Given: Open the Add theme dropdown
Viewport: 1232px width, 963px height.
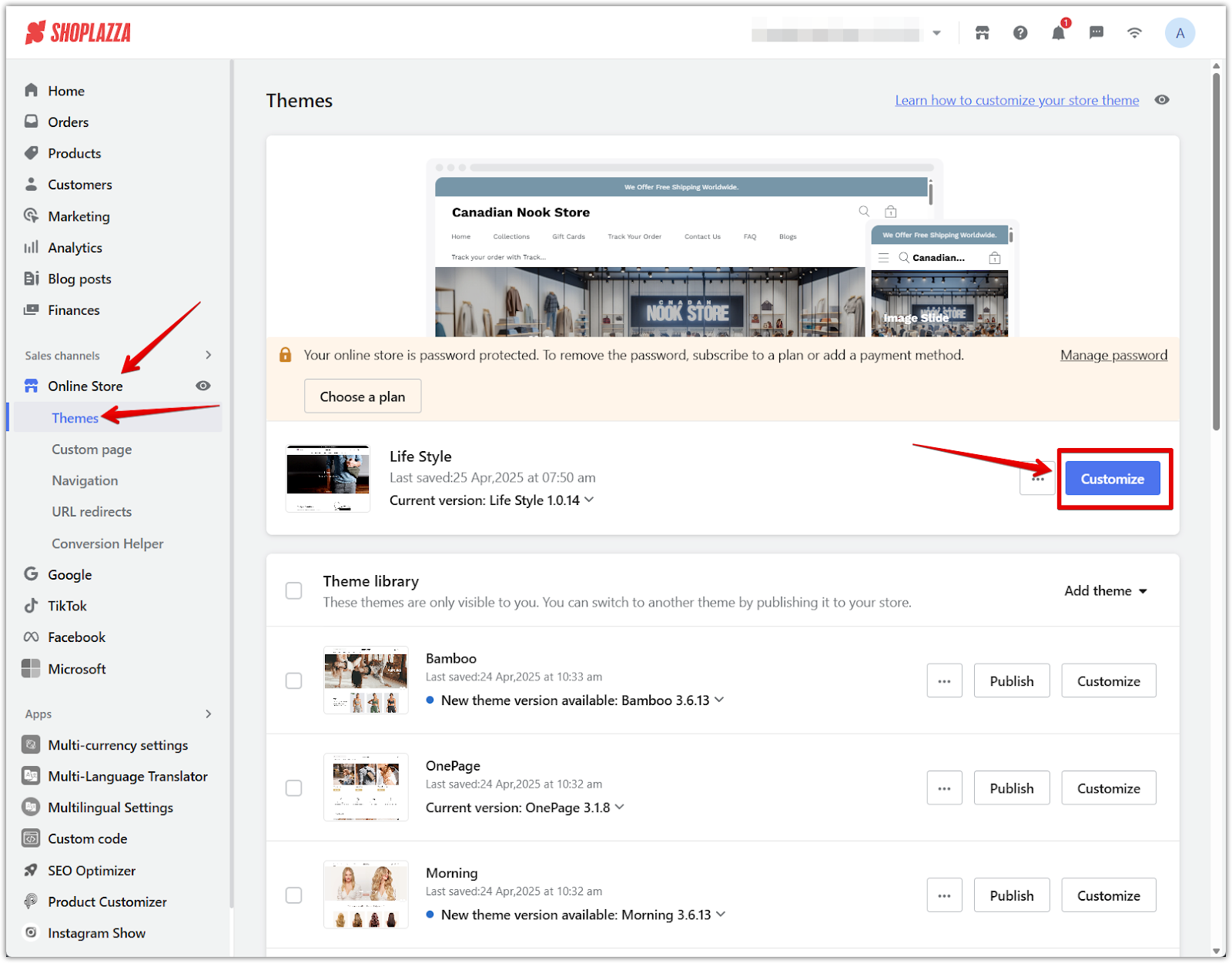Looking at the screenshot, I should 1106,590.
